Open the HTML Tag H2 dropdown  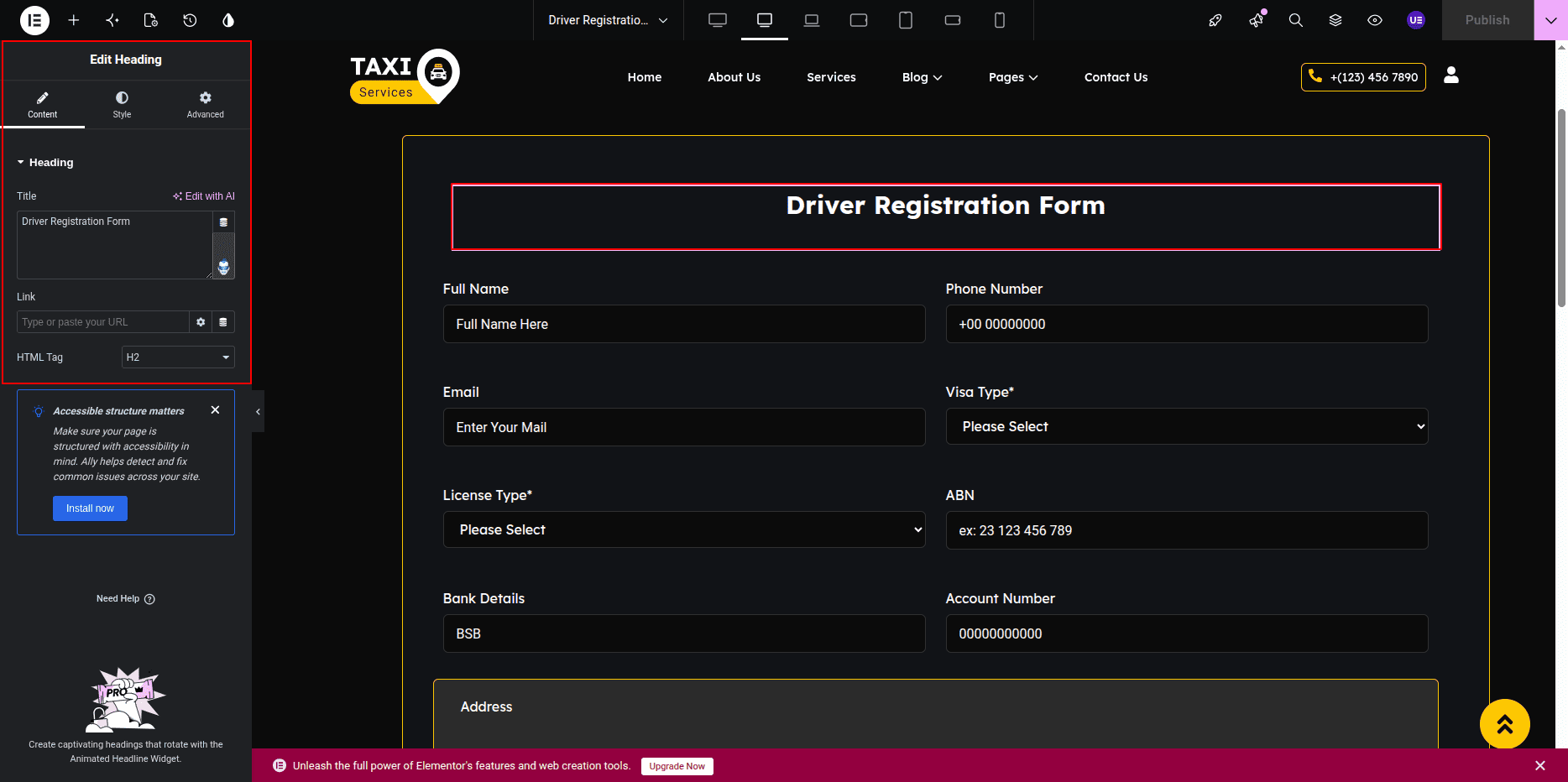tap(178, 357)
